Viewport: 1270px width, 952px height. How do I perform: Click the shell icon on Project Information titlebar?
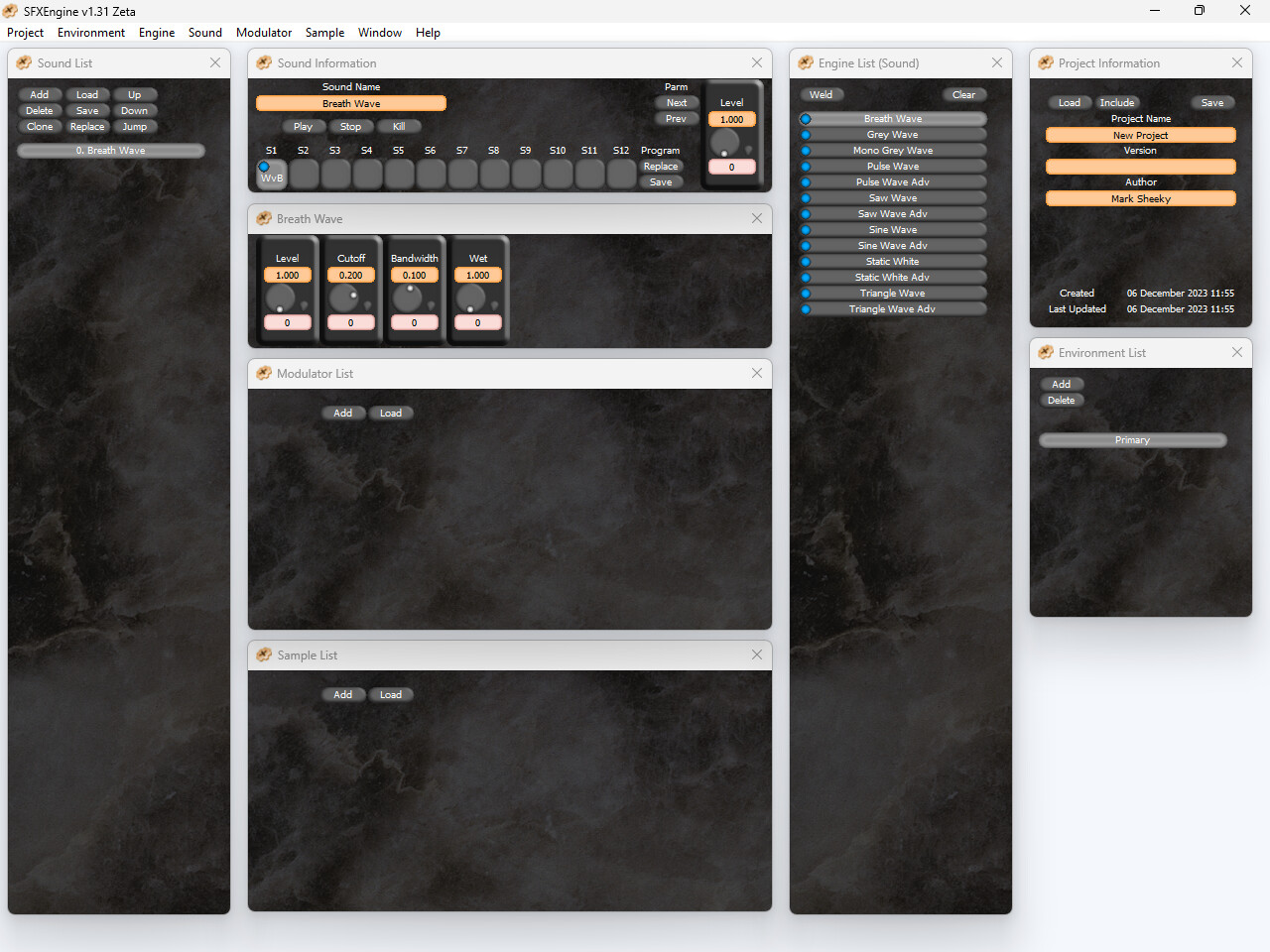(1046, 62)
